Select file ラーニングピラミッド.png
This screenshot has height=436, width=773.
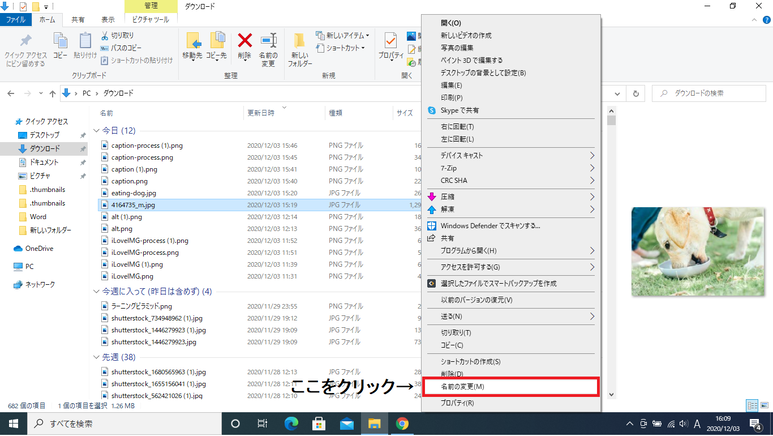point(141,306)
